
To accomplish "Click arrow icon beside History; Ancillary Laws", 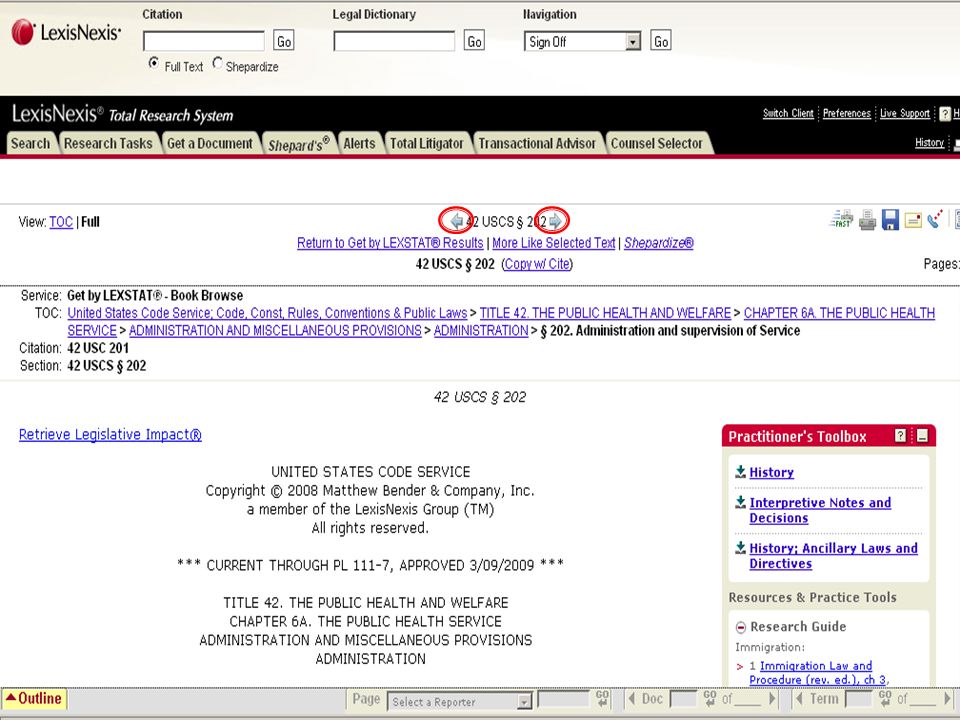I will [740, 547].
